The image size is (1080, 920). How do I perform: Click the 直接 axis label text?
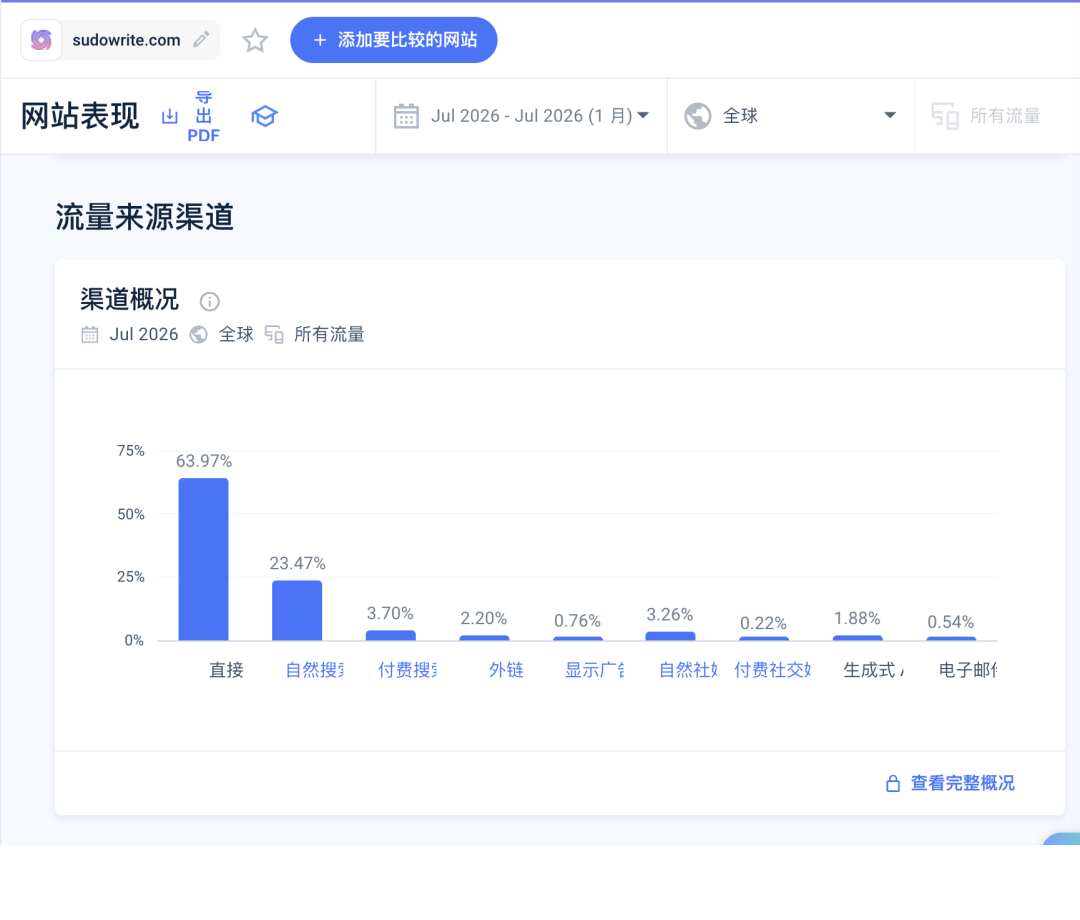point(227,669)
